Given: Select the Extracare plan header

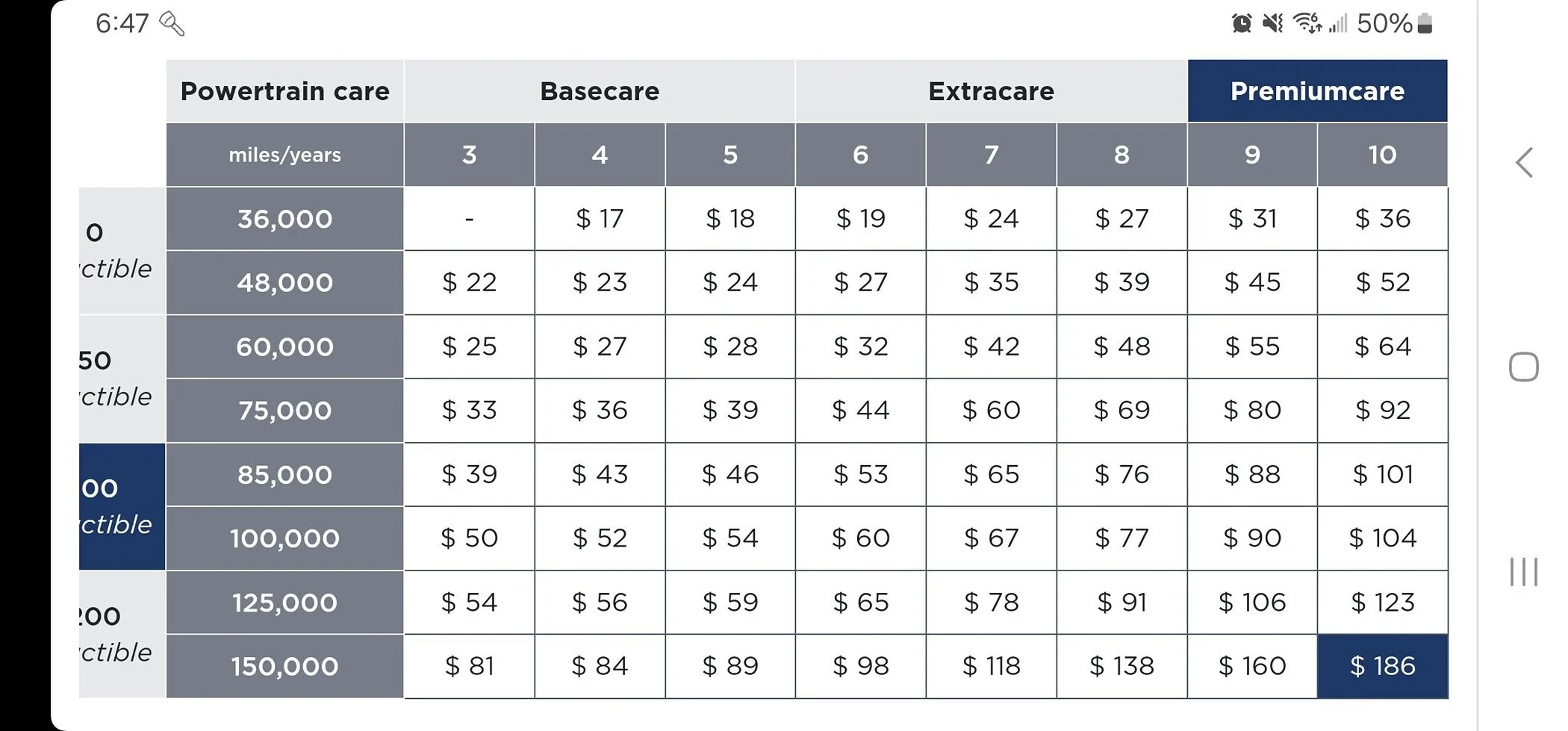Looking at the screenshot, I should [991, 91].
